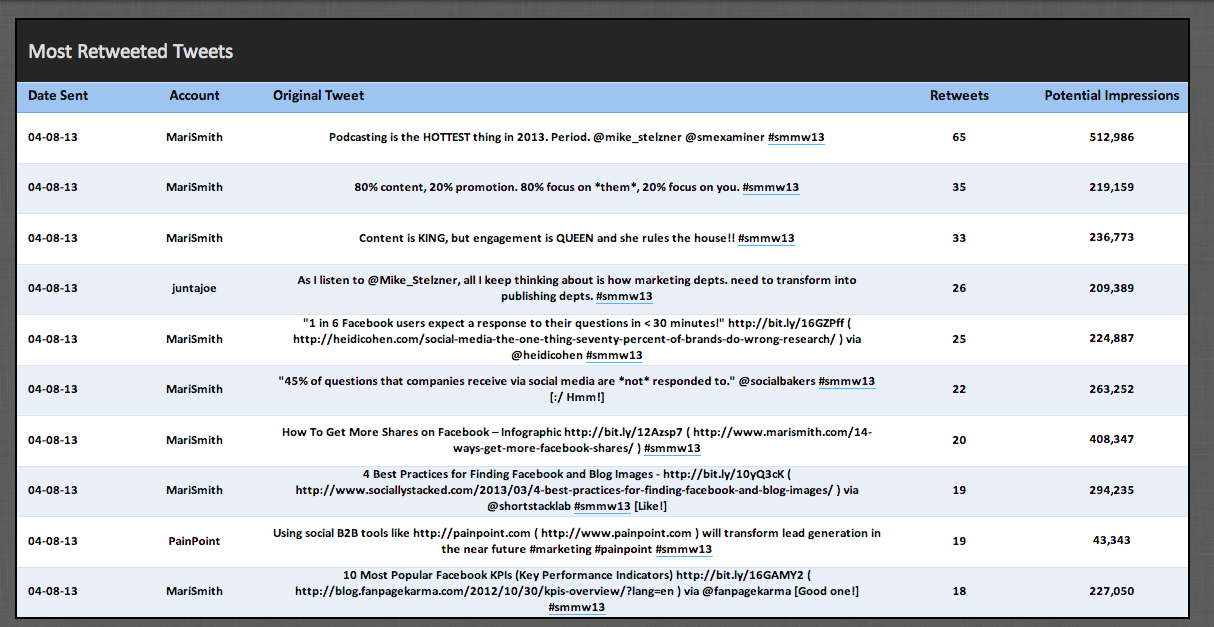Click the Date Sent column header
This screenshot has width=1214, height=627.
coord(58,96)
